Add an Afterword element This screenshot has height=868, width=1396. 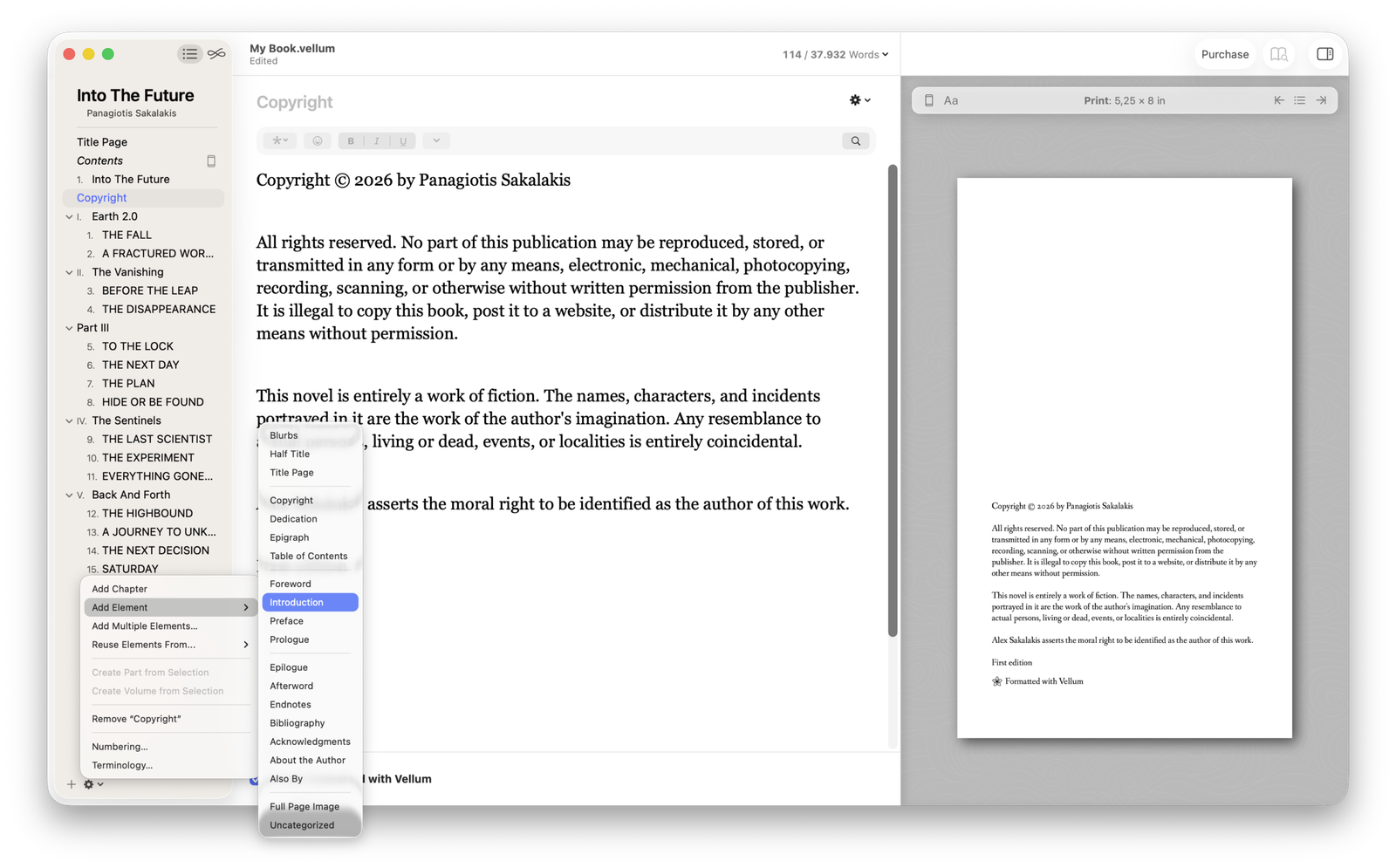(310, 686)
